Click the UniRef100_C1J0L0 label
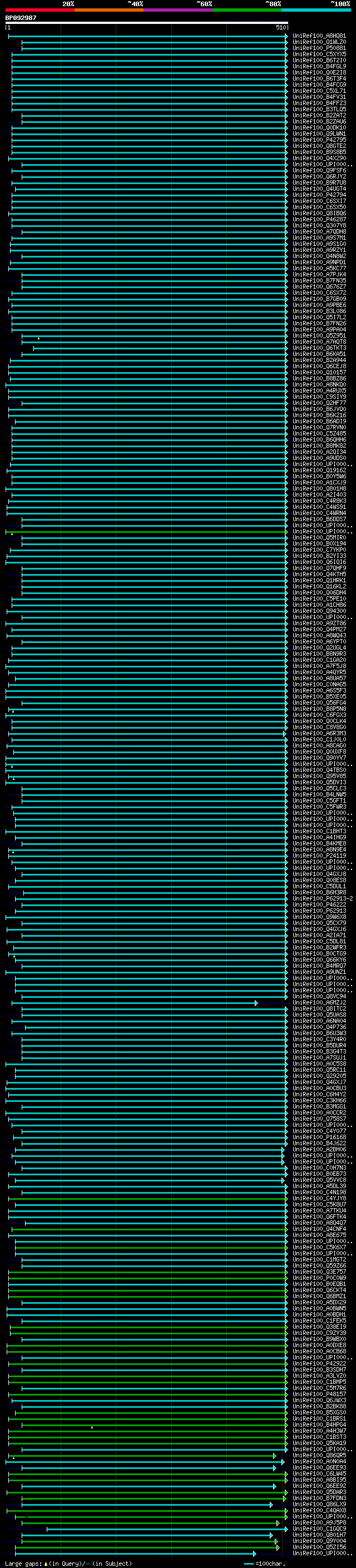356x1568 pixels. (x=319, y=740)
